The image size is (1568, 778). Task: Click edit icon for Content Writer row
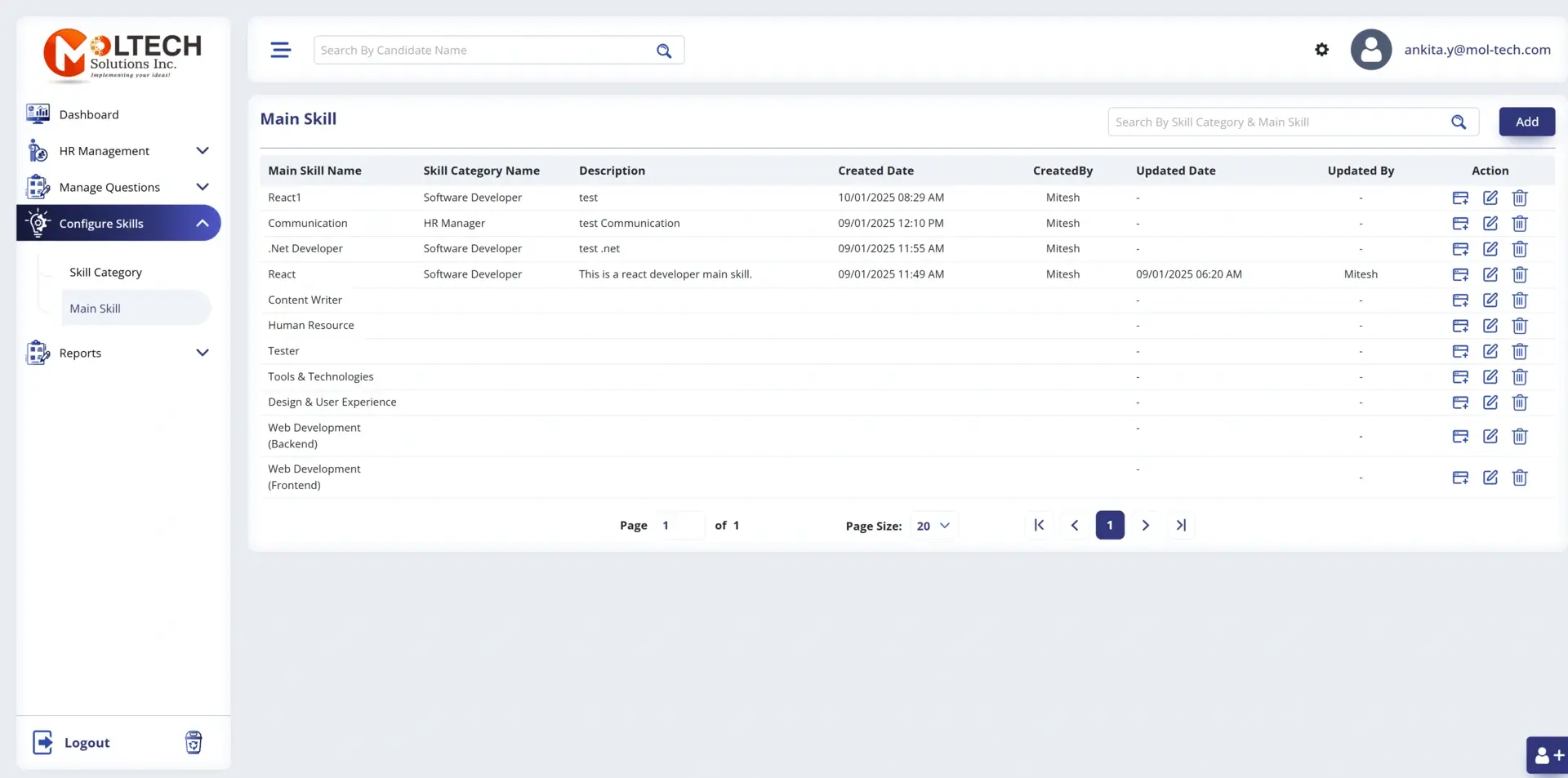(x=1490, y=300)
